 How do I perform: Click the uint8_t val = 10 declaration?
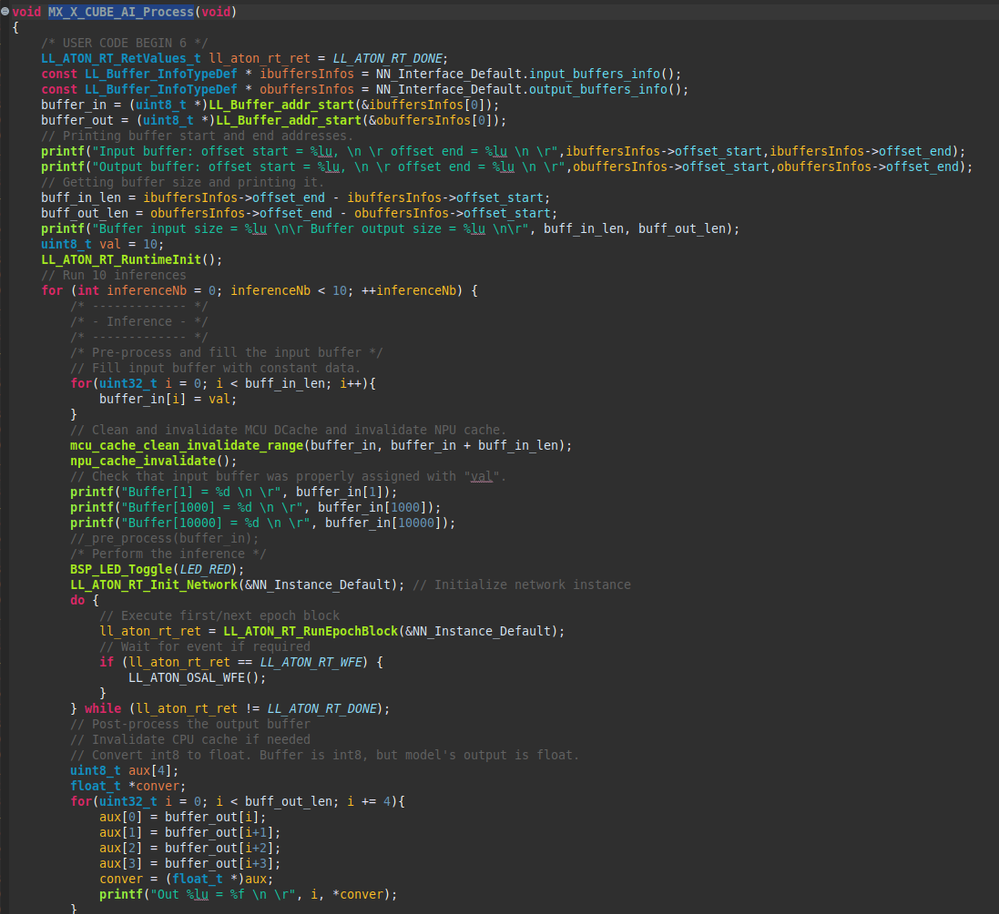[101, 244]
